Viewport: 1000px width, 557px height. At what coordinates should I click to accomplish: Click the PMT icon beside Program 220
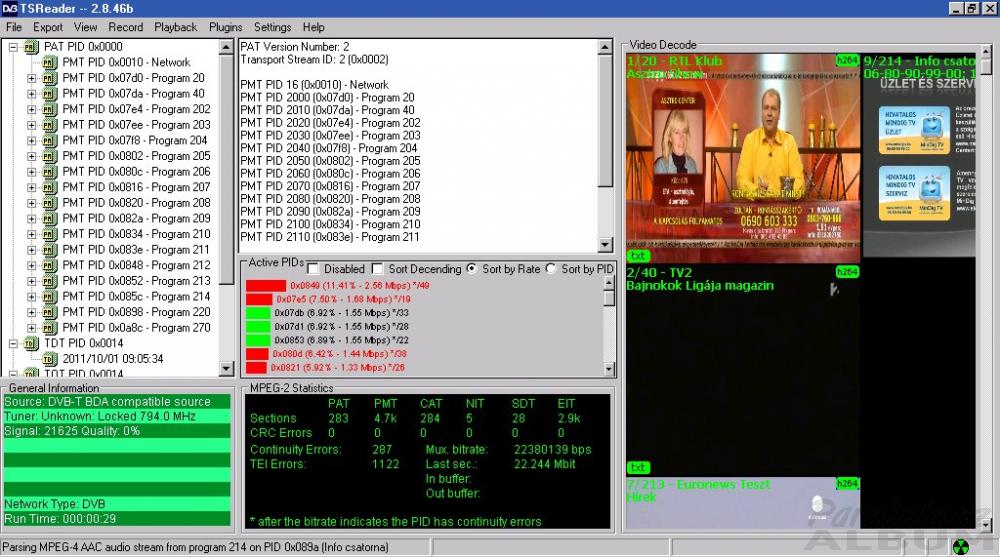(50, 313)
